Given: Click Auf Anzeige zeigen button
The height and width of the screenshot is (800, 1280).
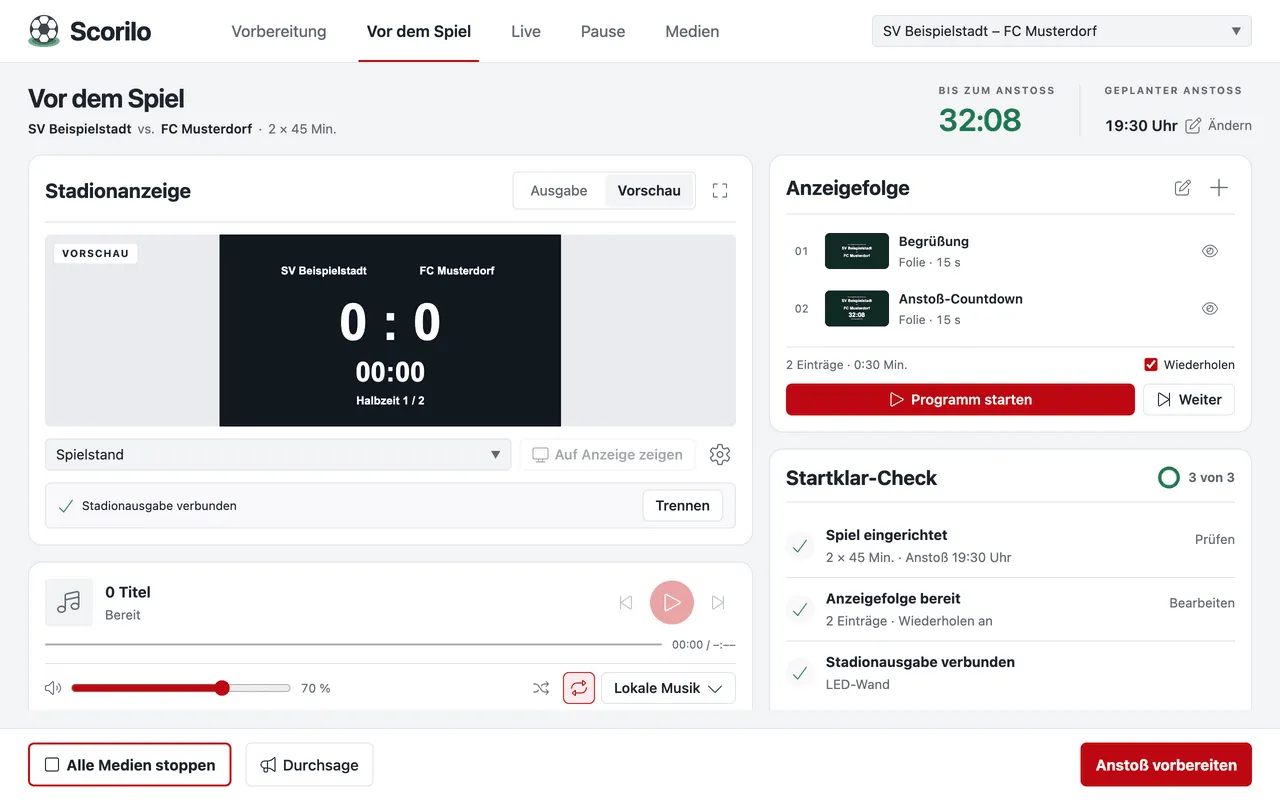Looking at the screenshot, I should click(608, 454).
